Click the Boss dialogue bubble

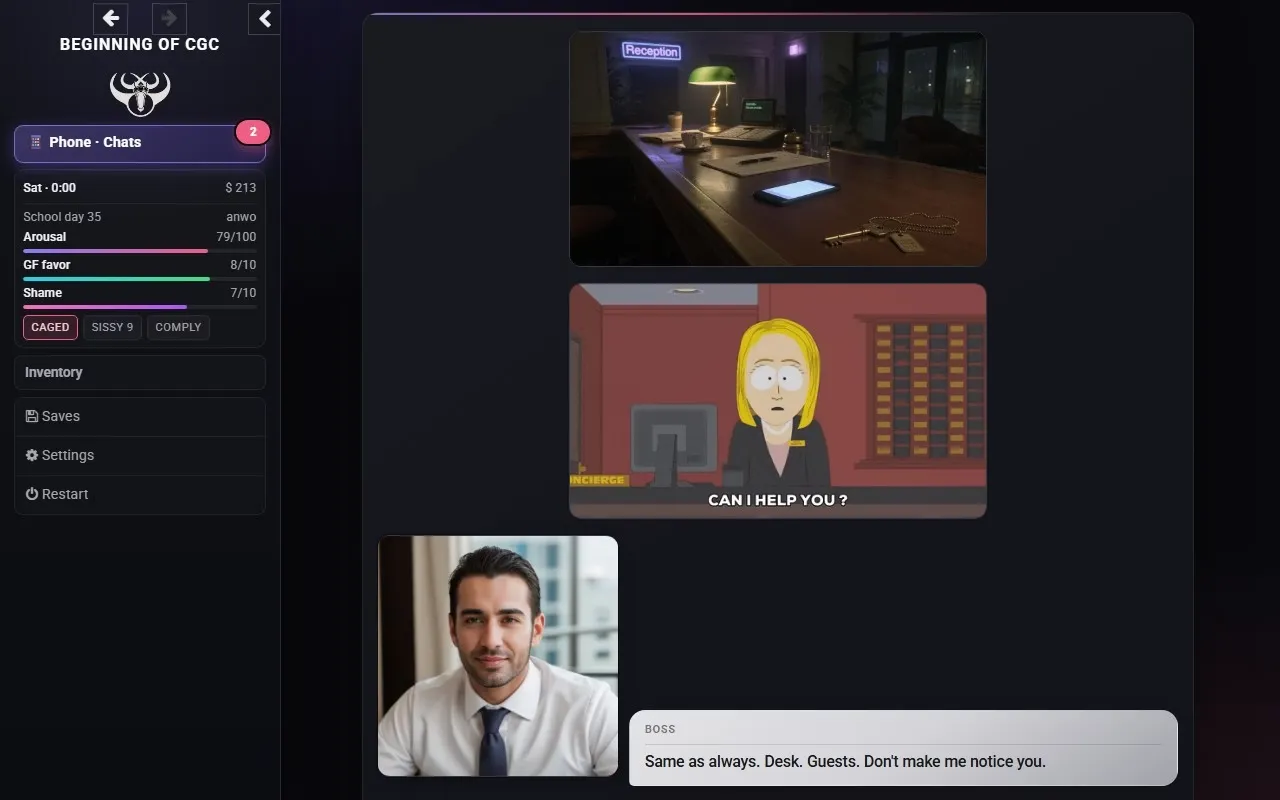pos(903,748)
